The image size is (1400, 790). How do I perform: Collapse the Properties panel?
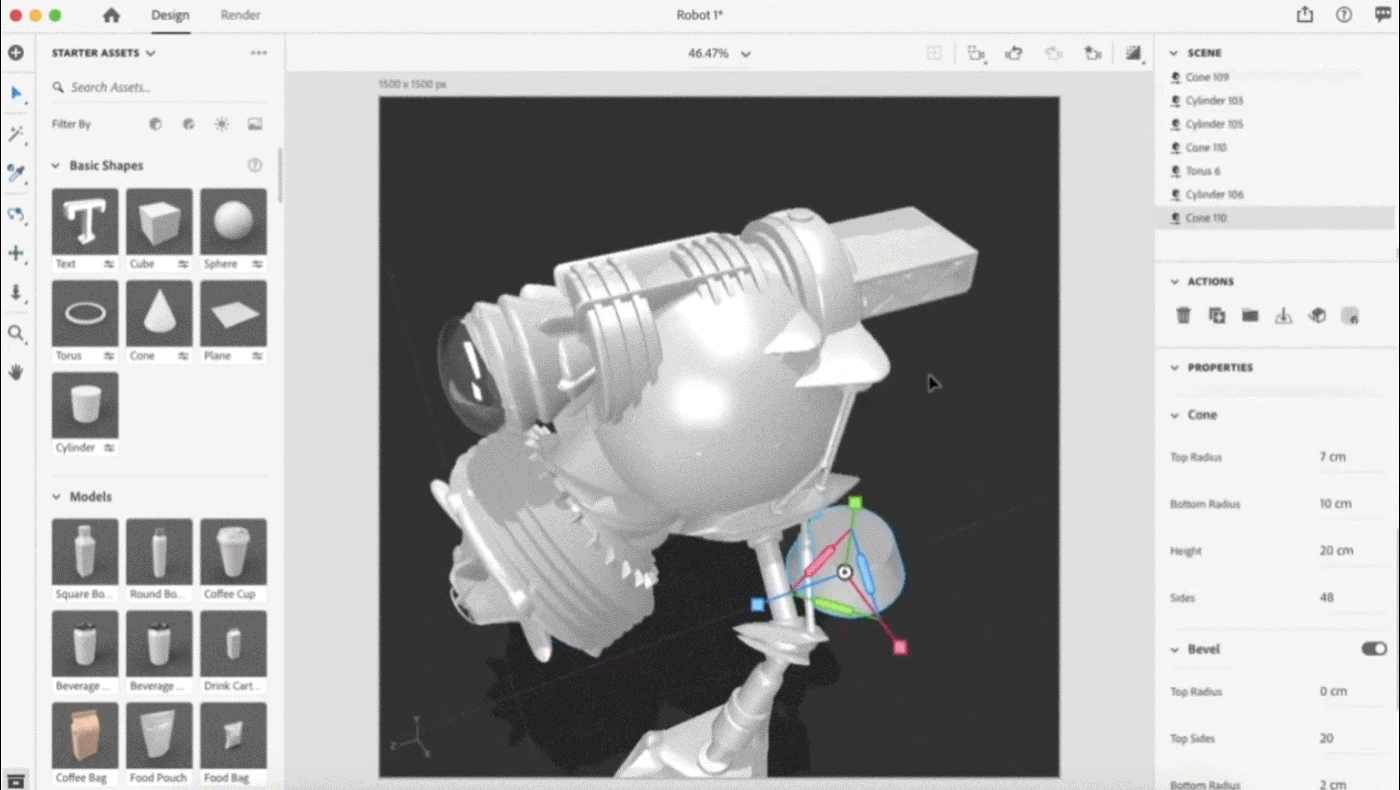coord(1175,368)
